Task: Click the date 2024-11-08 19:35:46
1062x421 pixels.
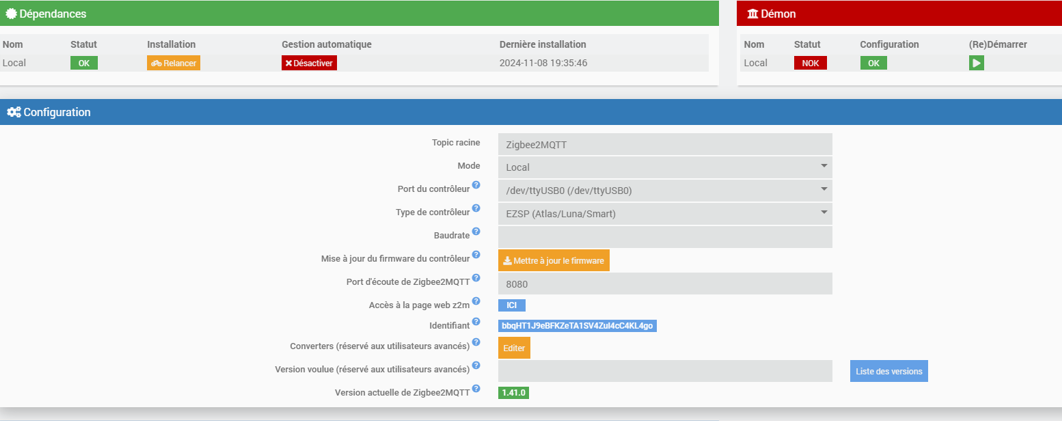Action: click(x=543, y=63)
